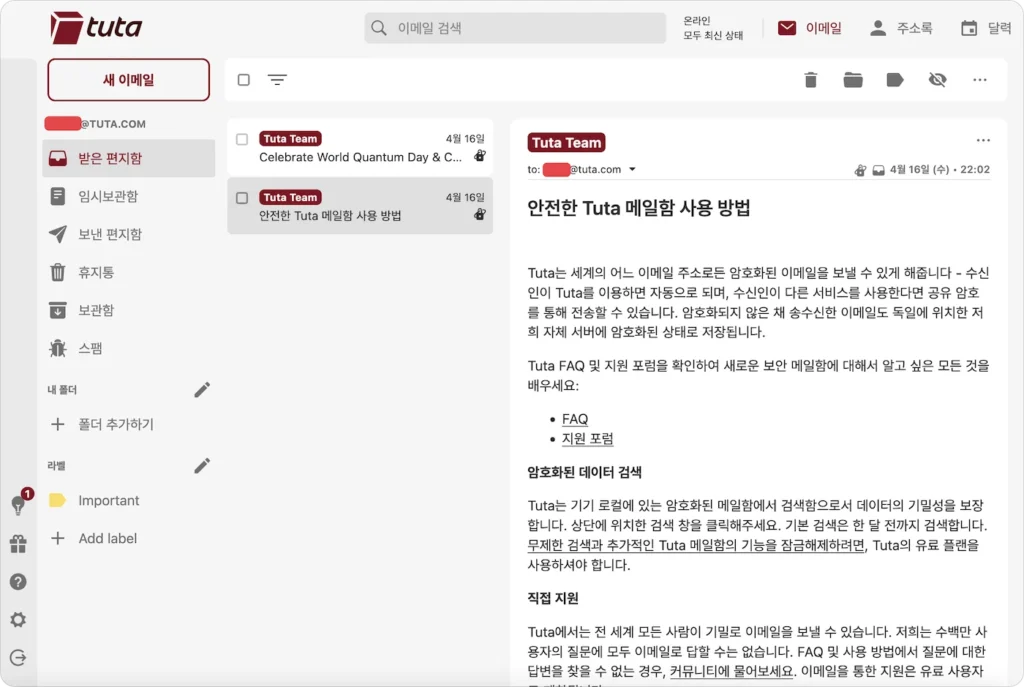
Task: Check the 안전한 Tuta 메일함 email checkbox
Action: coord(242,198)
